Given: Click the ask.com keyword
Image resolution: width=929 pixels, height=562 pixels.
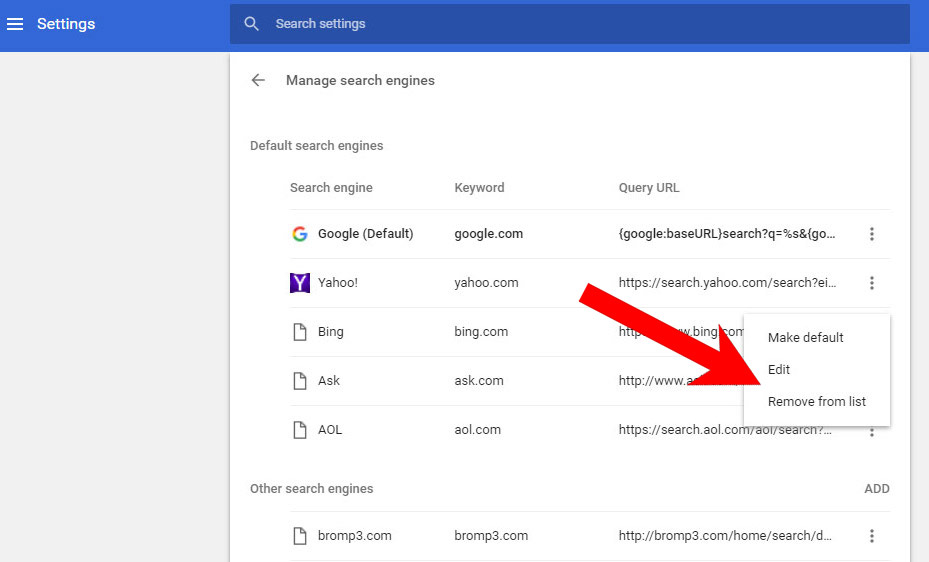Looking at the screenshot, I should 479,381.
